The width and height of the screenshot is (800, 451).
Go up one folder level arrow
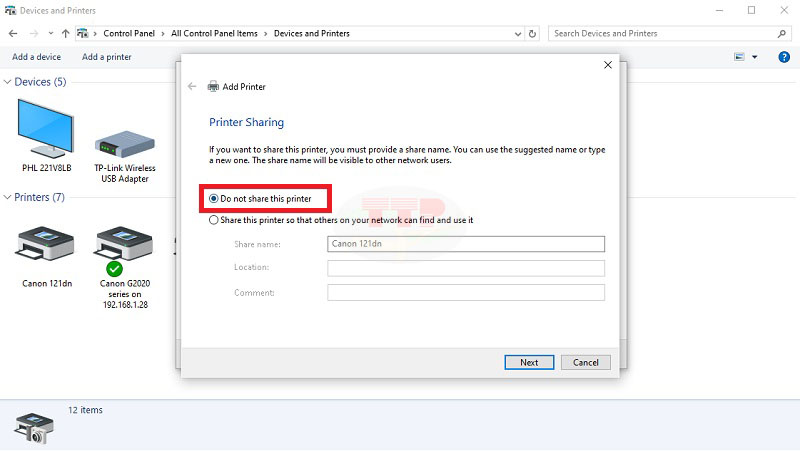(x=66, y=33)
